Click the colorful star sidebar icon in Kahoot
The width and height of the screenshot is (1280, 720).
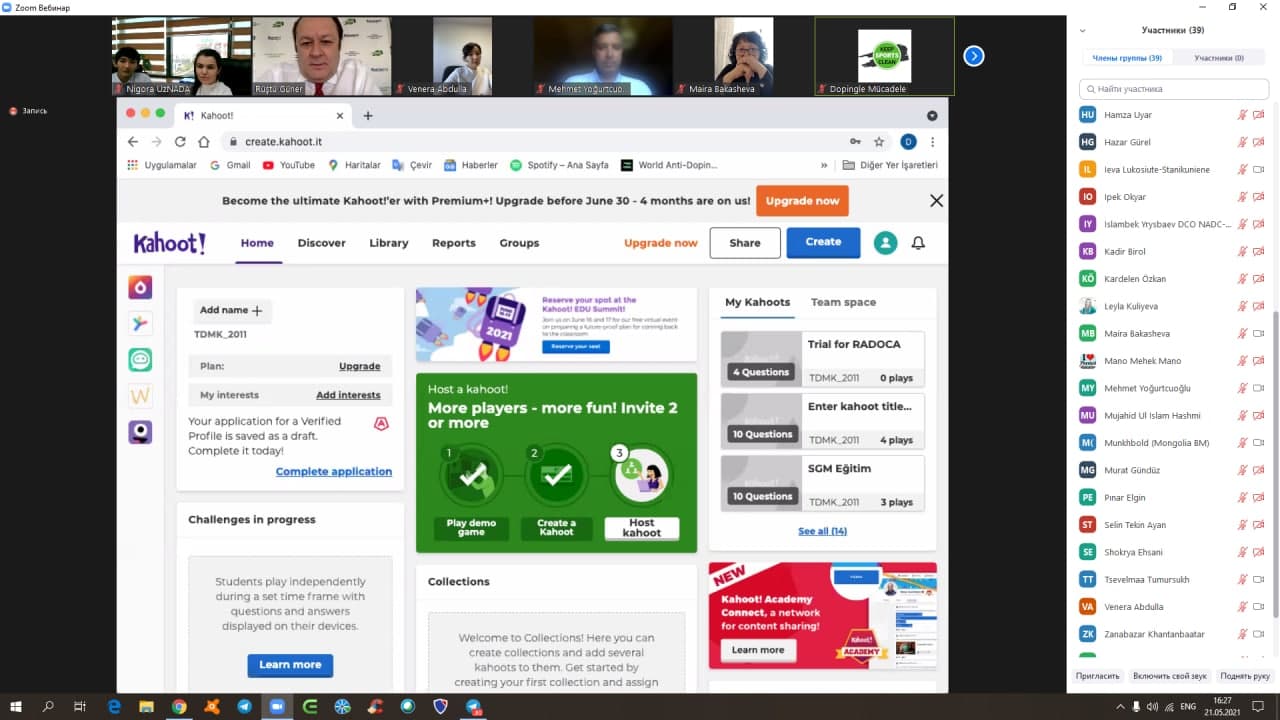[140, 324]
